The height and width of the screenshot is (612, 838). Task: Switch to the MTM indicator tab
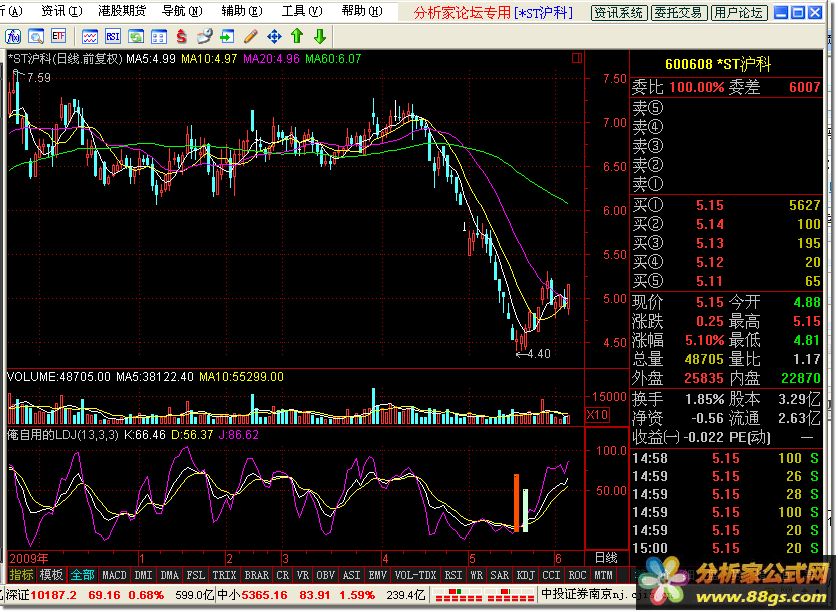click(604, 576)
